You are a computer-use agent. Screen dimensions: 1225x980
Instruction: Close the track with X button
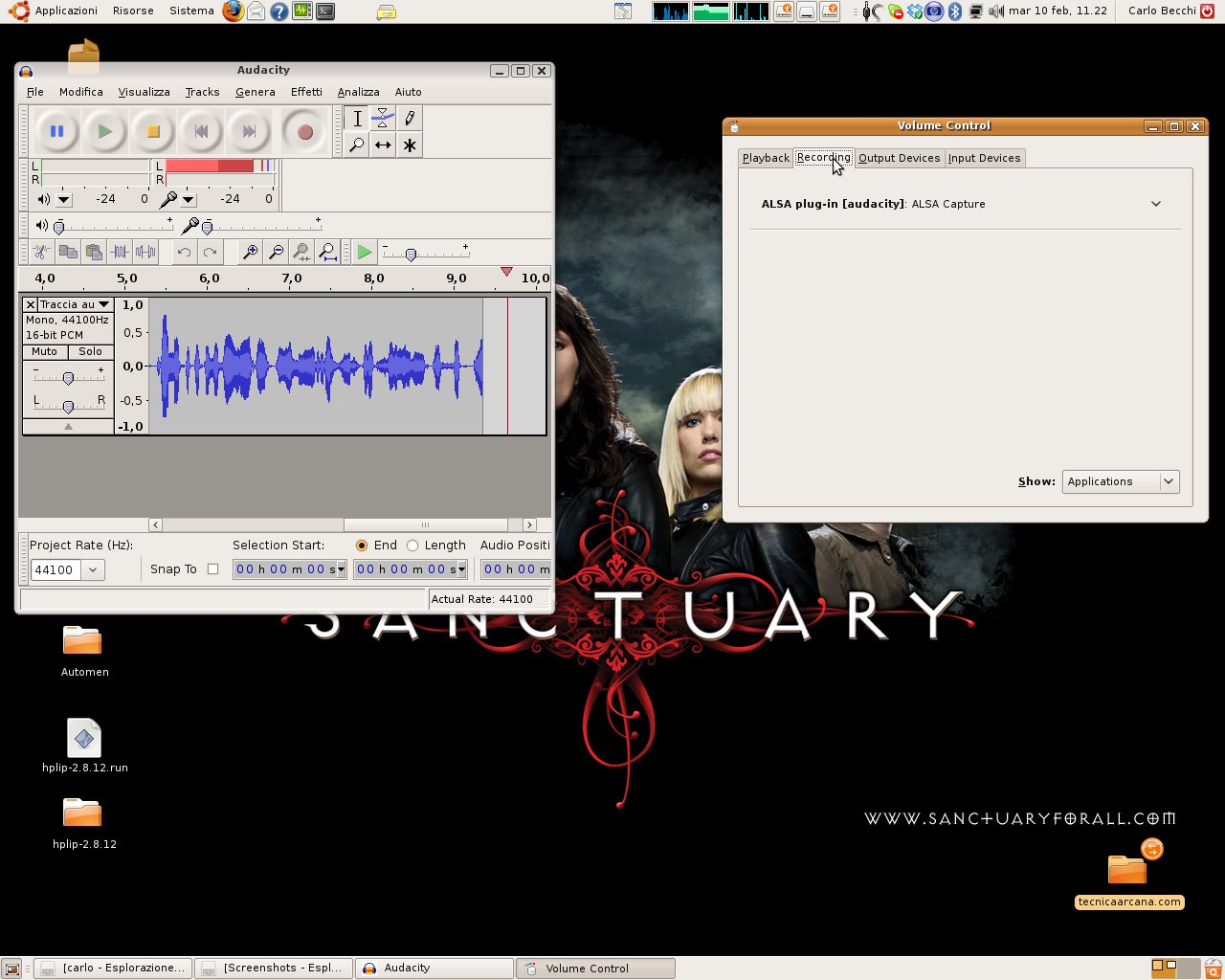point(31,304)
